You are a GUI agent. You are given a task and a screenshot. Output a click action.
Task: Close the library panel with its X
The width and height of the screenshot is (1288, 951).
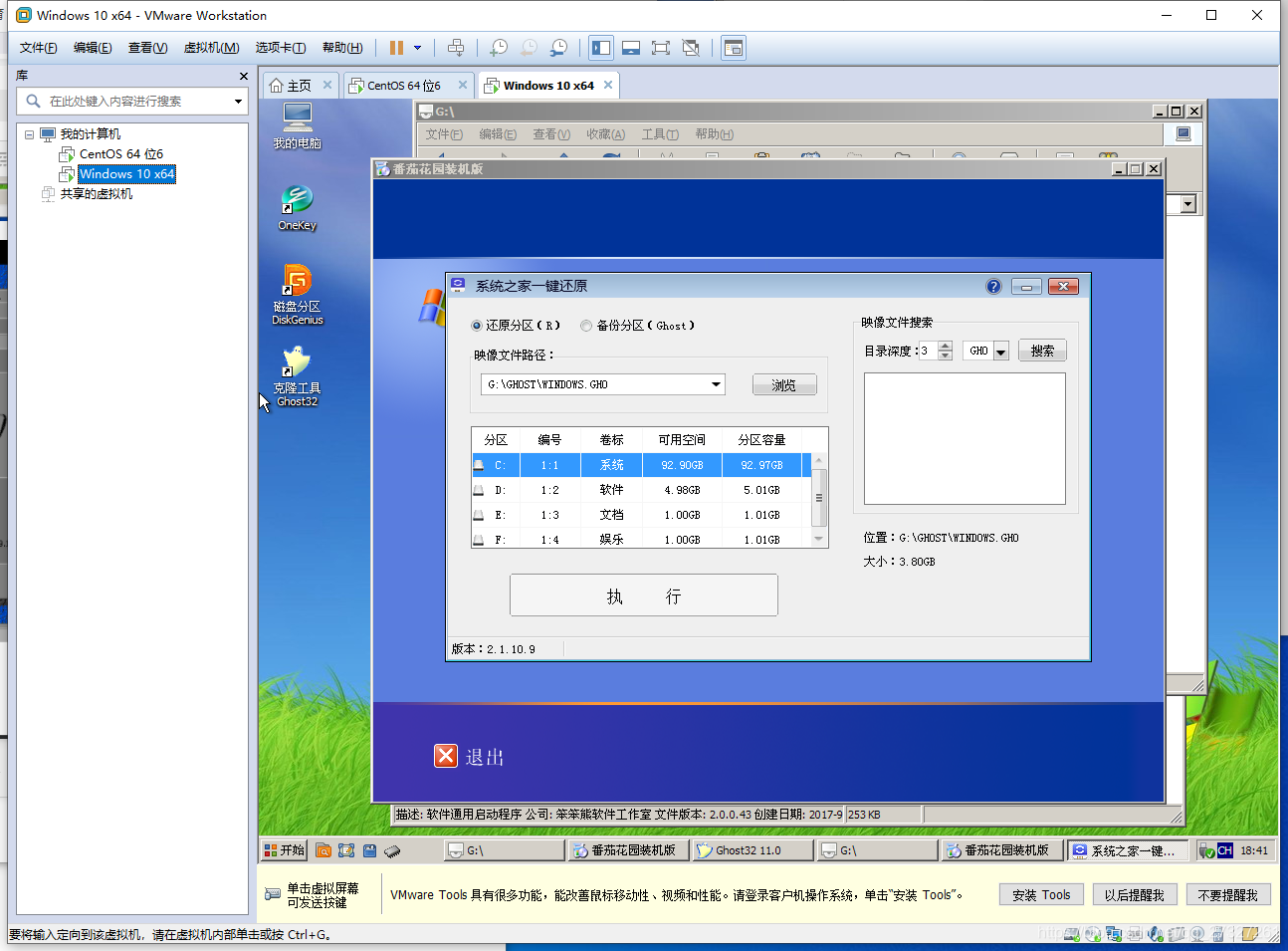(244, 76)
